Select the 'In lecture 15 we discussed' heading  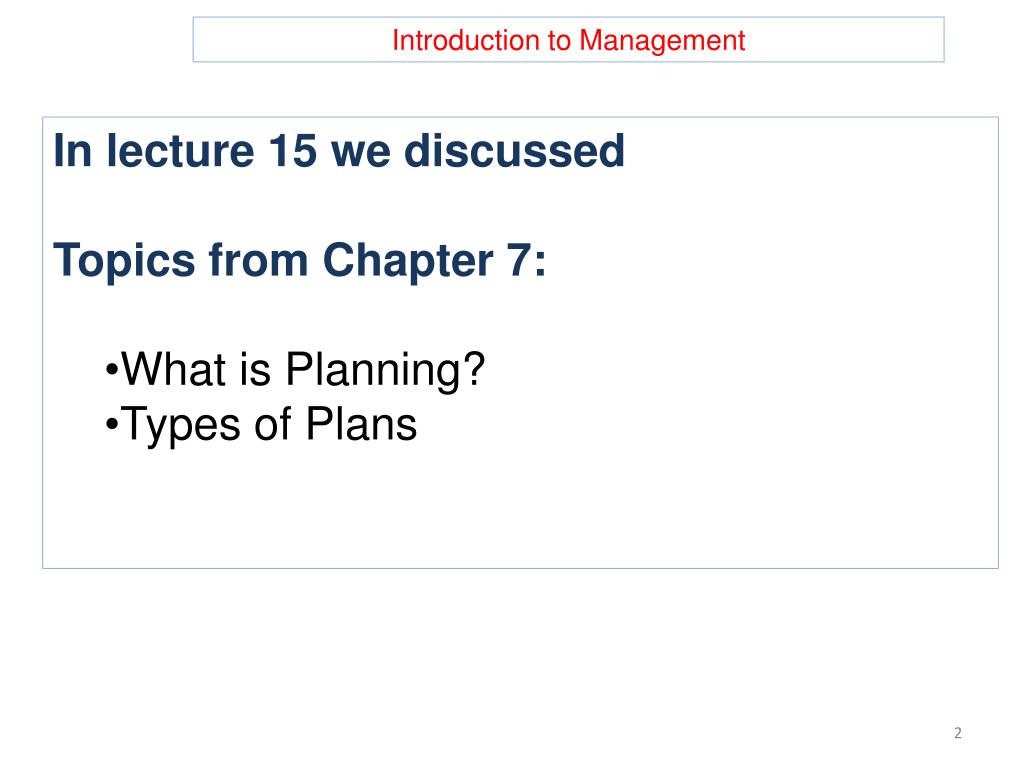[339, 151]
